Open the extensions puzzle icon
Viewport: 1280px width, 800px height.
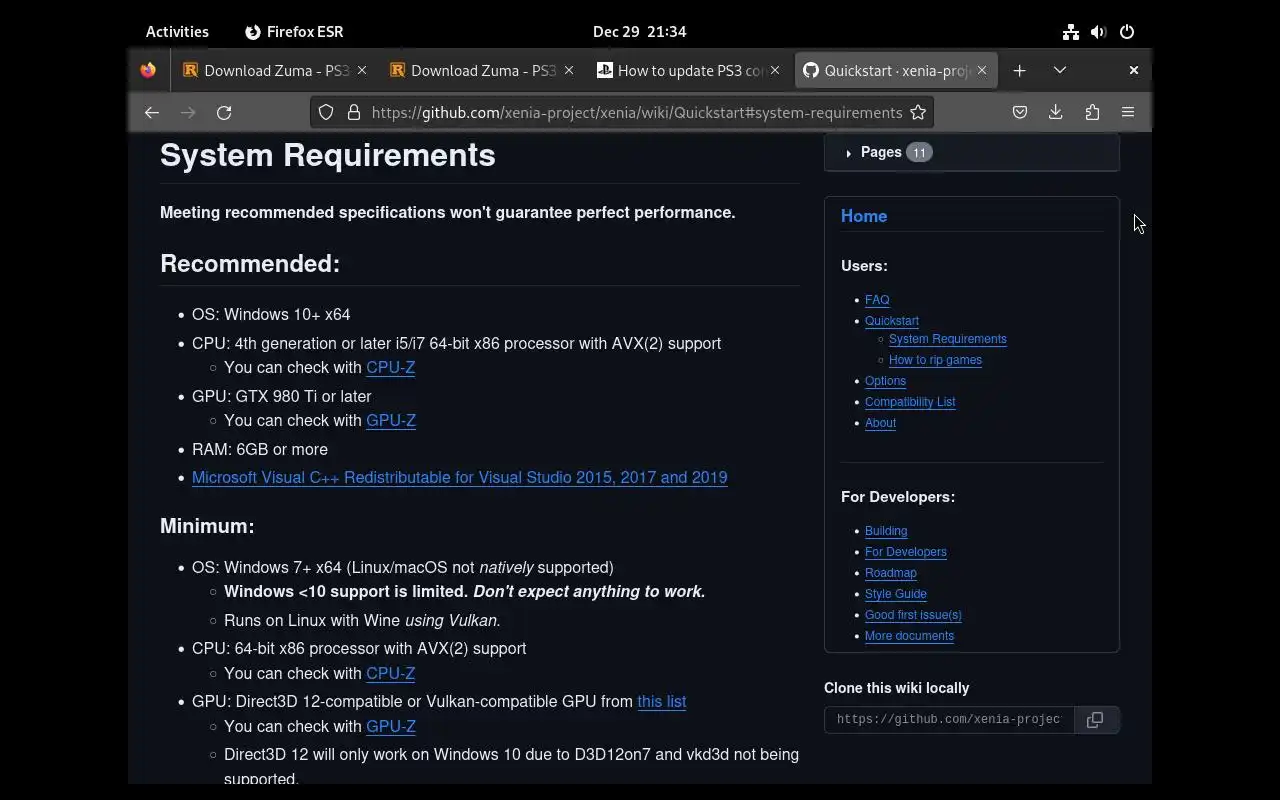point(1092,113)
